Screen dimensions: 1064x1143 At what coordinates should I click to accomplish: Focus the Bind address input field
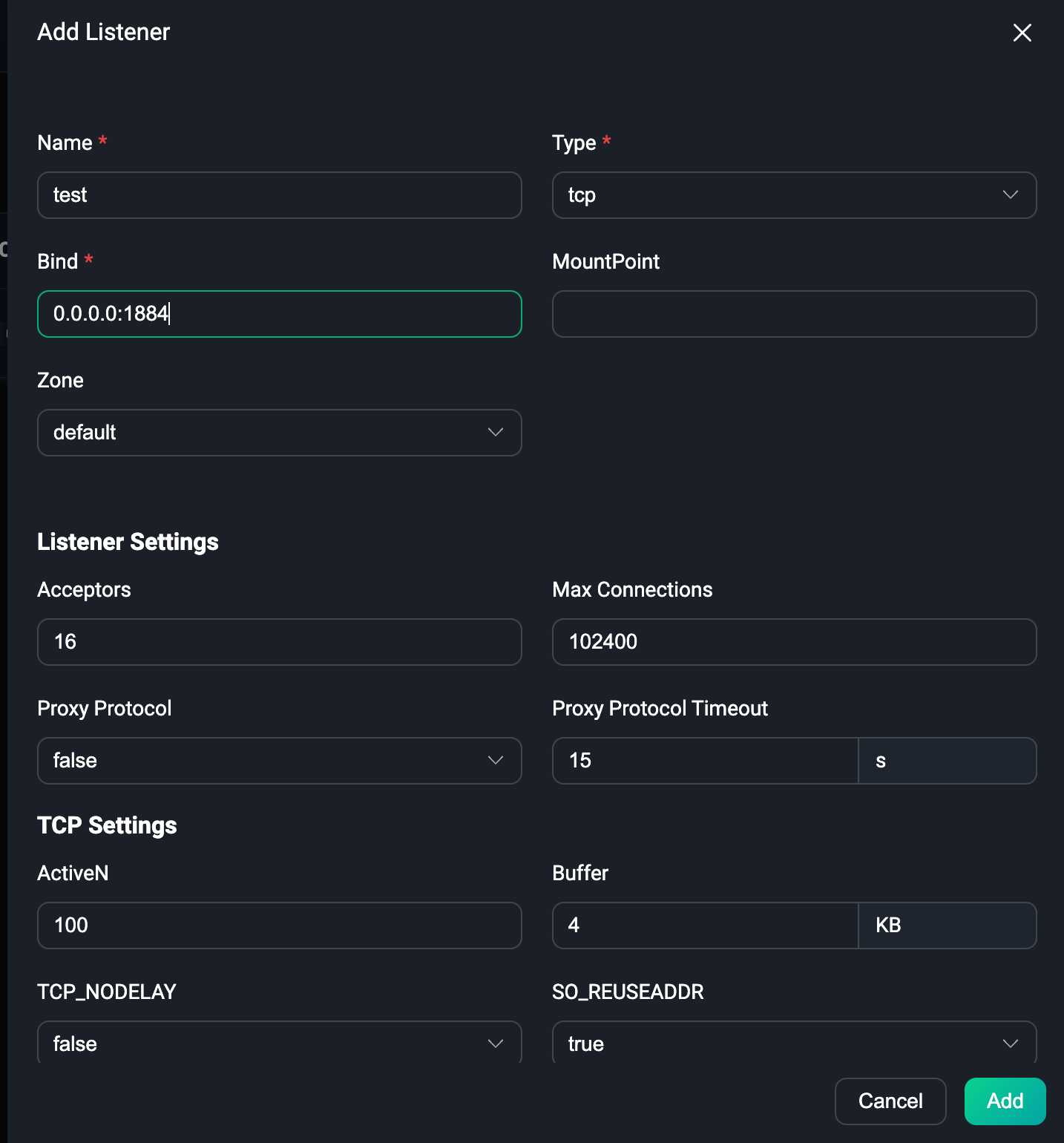(x=279, y=314)
